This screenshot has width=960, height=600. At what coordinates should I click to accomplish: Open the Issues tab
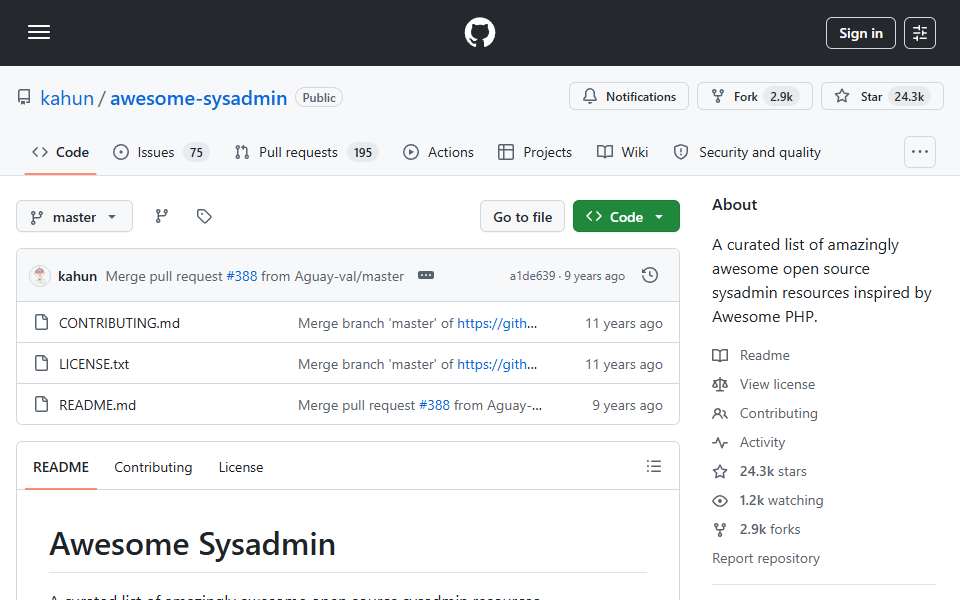tap(161, 152)
